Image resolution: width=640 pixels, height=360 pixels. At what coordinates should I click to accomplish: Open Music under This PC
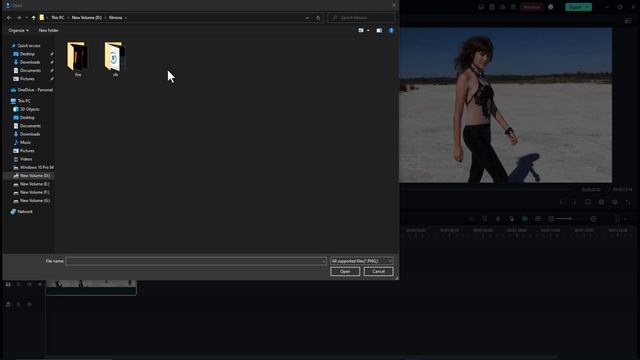[25, 142]
